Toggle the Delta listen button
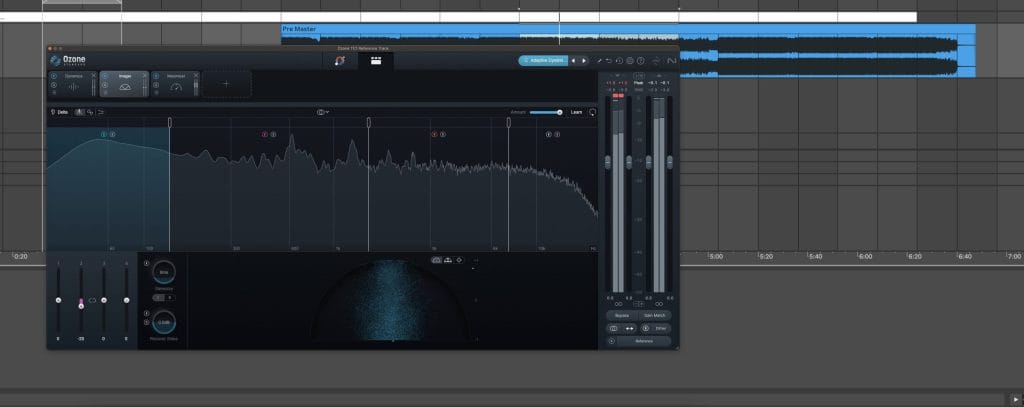 pyautogui.click(x=59, y=112)
